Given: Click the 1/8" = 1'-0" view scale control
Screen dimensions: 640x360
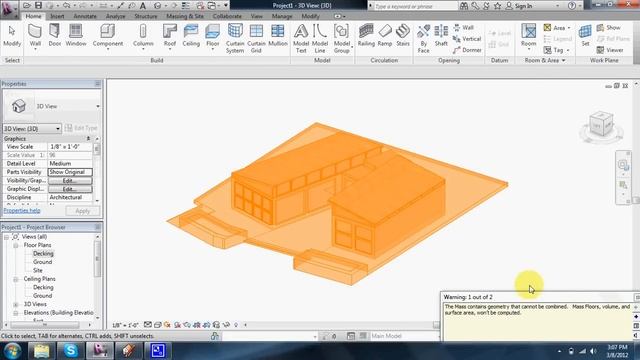Looking at the screenshot, I should tap(125, 325).
